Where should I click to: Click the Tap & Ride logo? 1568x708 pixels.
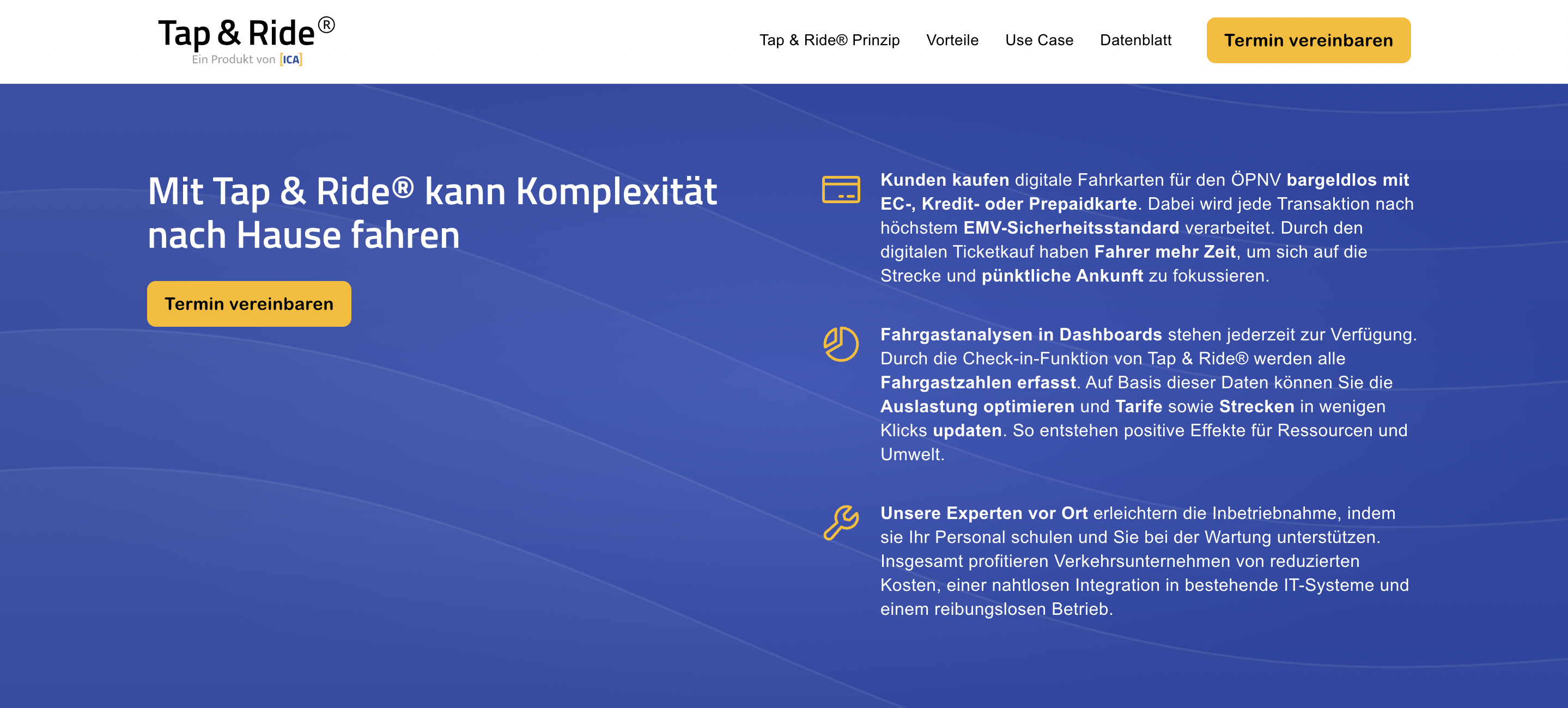237,33
